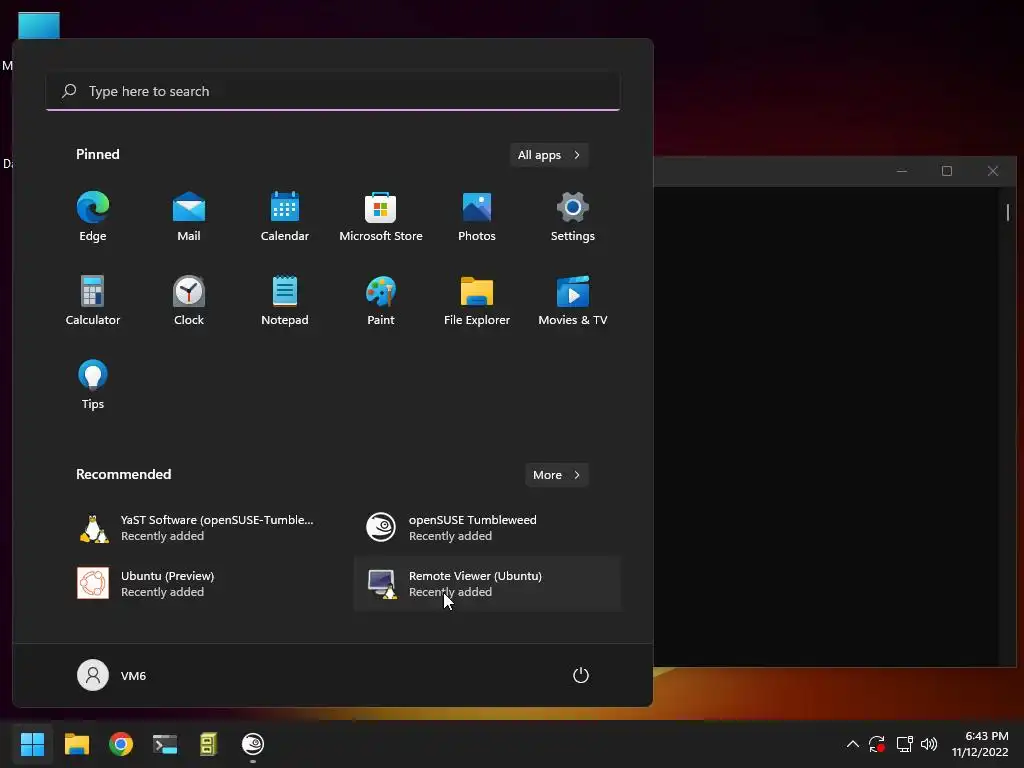The width and height of the screenshot is (1024, 768).
Task: Open Remote Viewer (Ubuntu) item
Action: 487,584
